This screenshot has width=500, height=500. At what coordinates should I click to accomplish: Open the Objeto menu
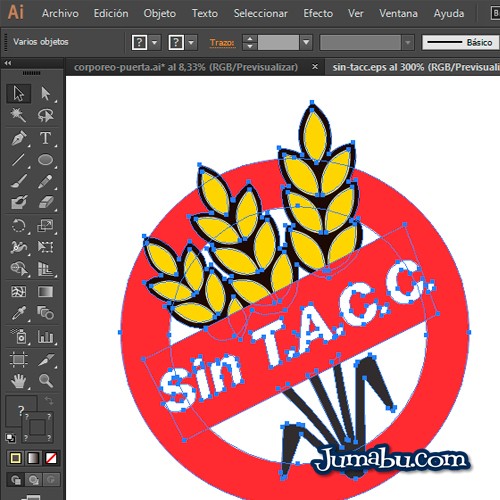(x=160, y=13)
